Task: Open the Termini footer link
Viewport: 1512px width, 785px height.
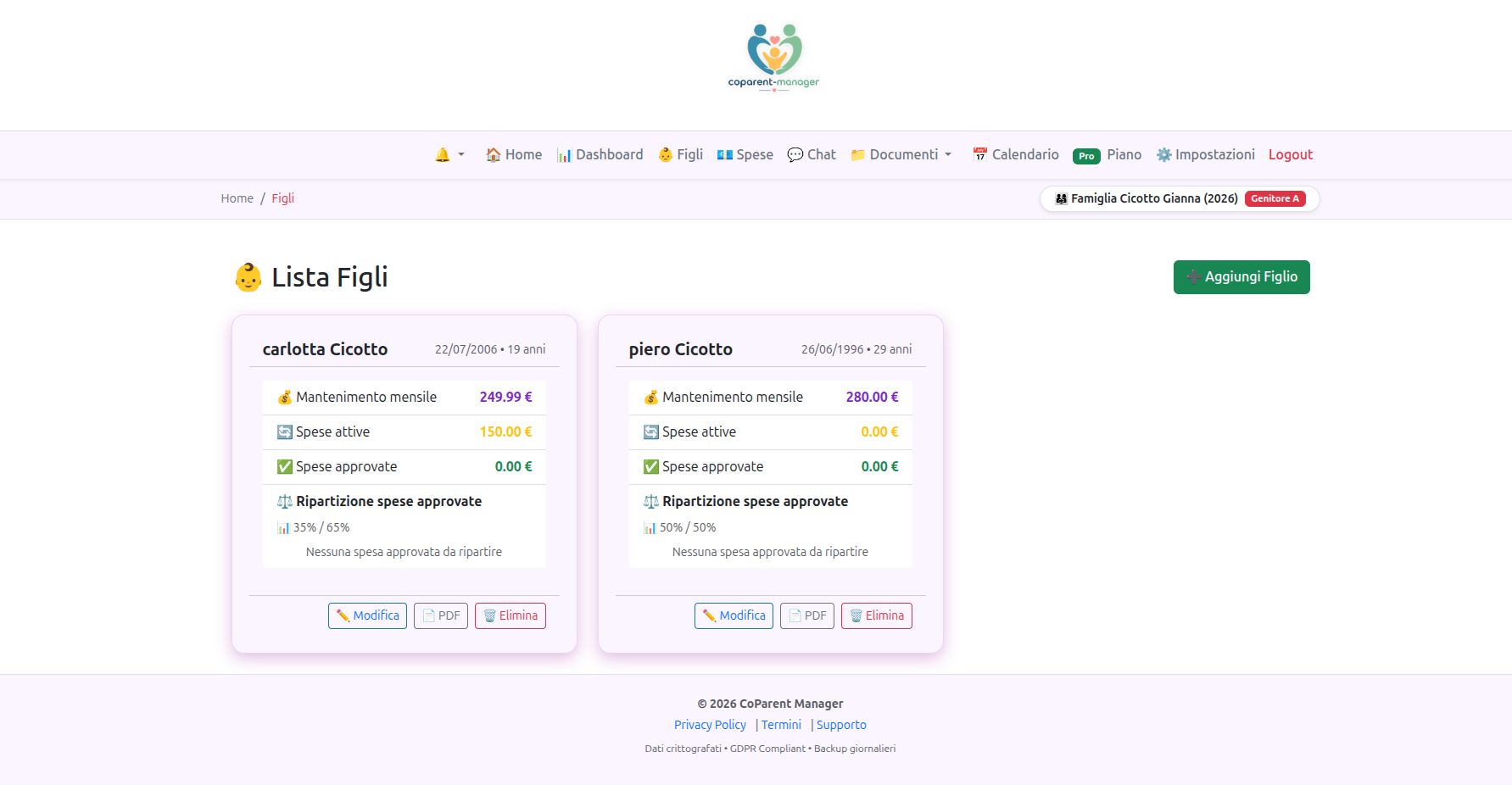Action: click(x=781, y=725)
